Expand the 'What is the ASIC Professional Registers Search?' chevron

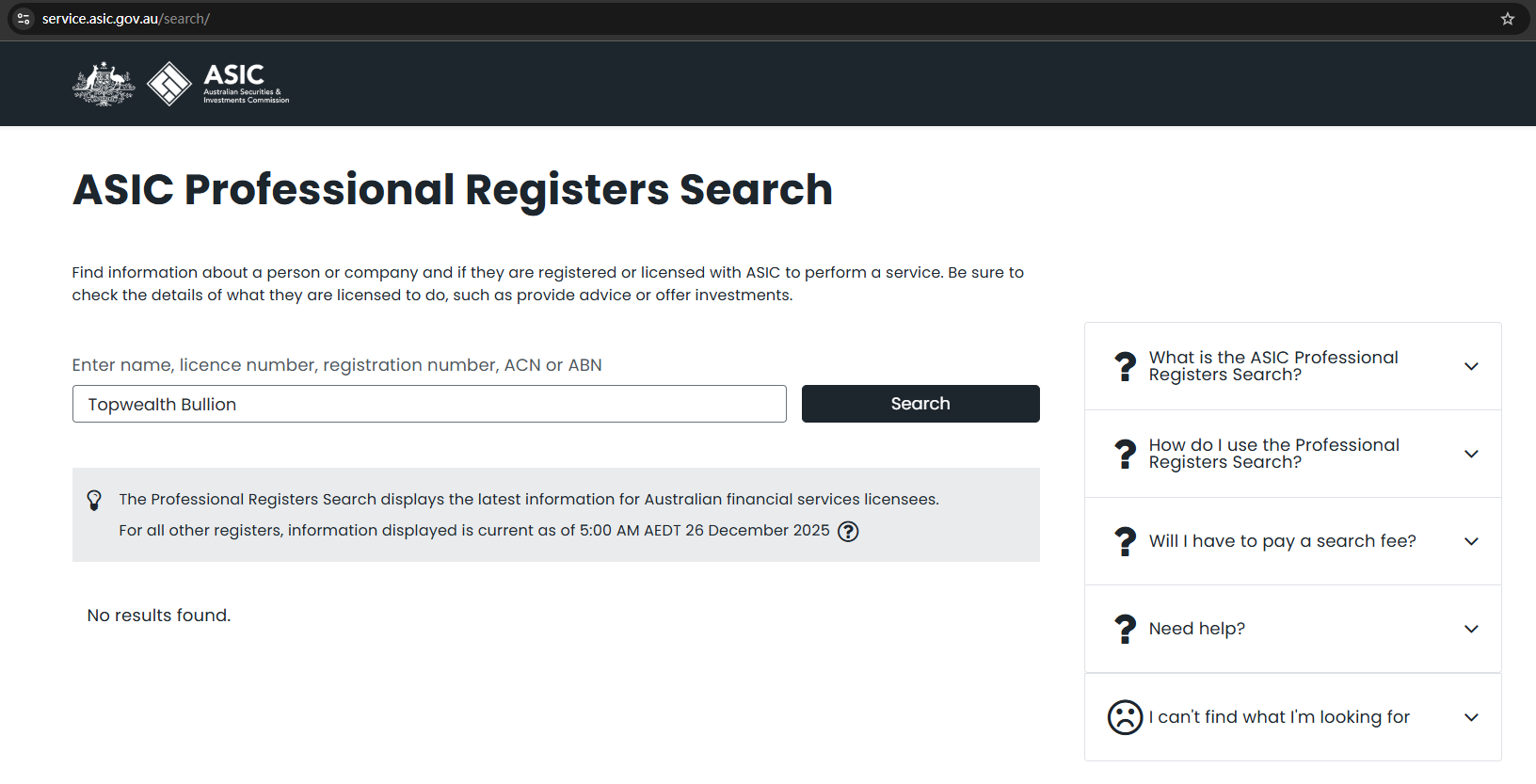tap(1471, 366)
